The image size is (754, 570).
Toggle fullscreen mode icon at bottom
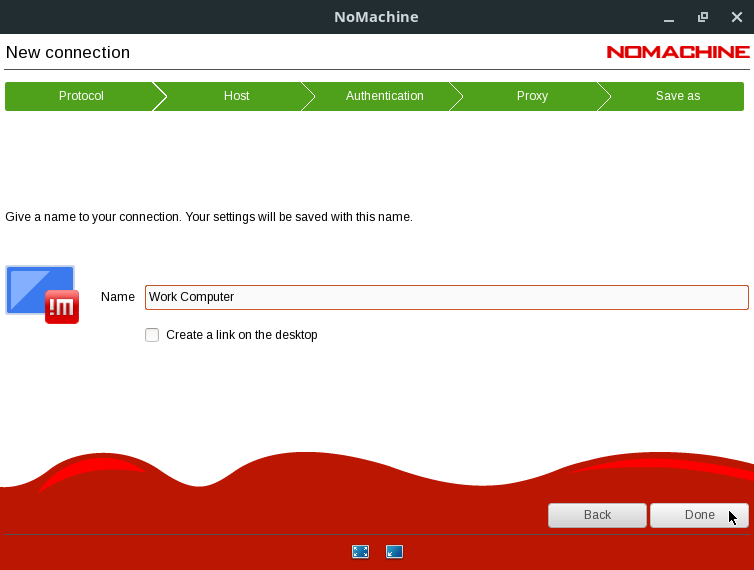point(360,551)
